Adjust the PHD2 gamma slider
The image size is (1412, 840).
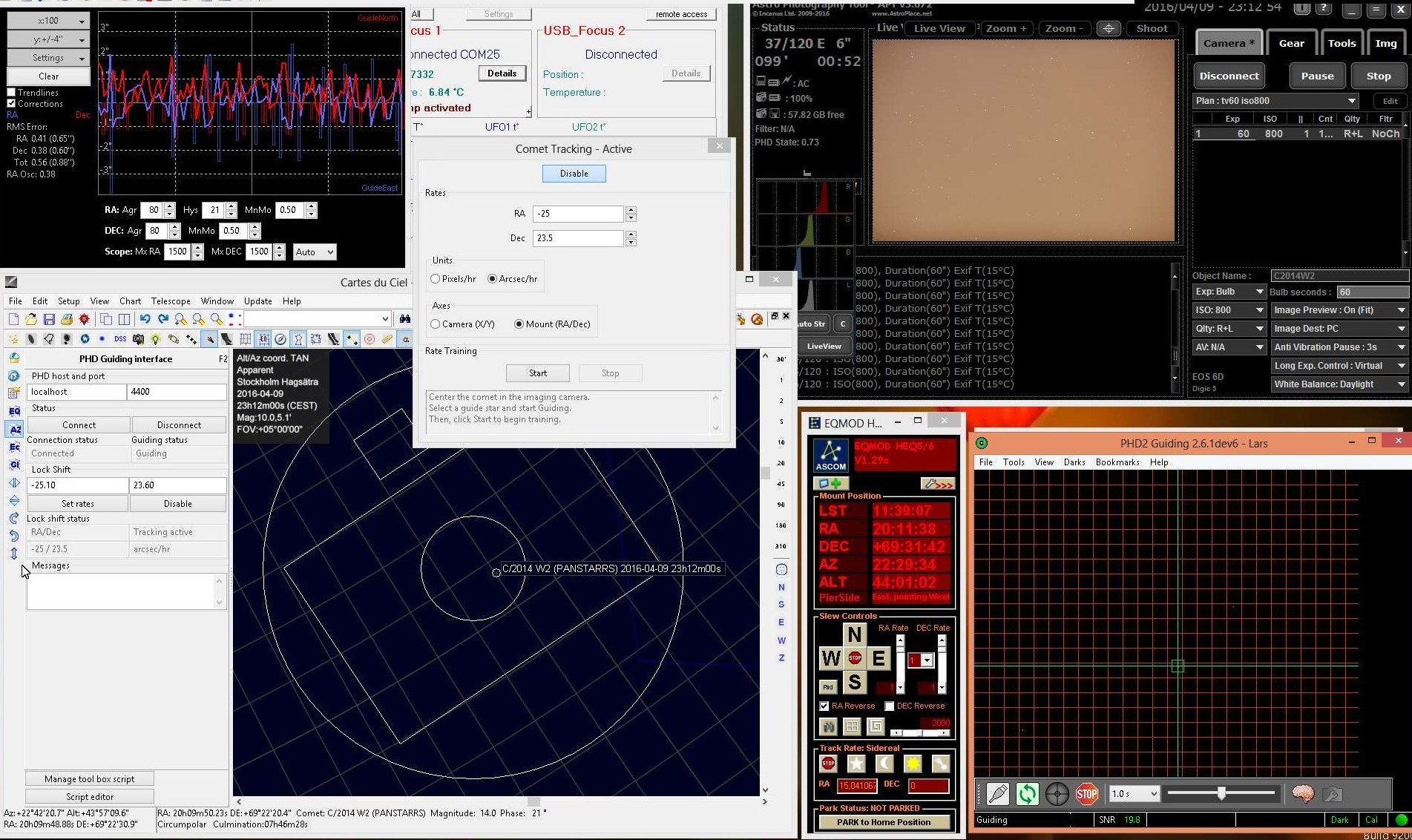point(1221,794)
